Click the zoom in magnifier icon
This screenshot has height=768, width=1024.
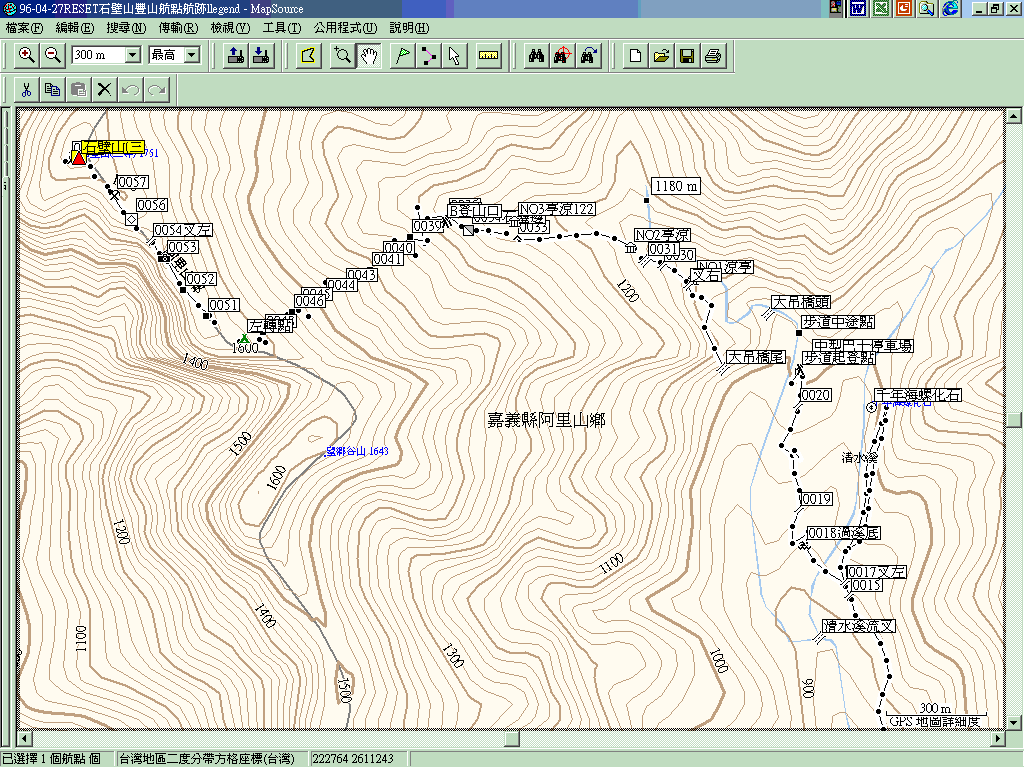pos(27,56)
